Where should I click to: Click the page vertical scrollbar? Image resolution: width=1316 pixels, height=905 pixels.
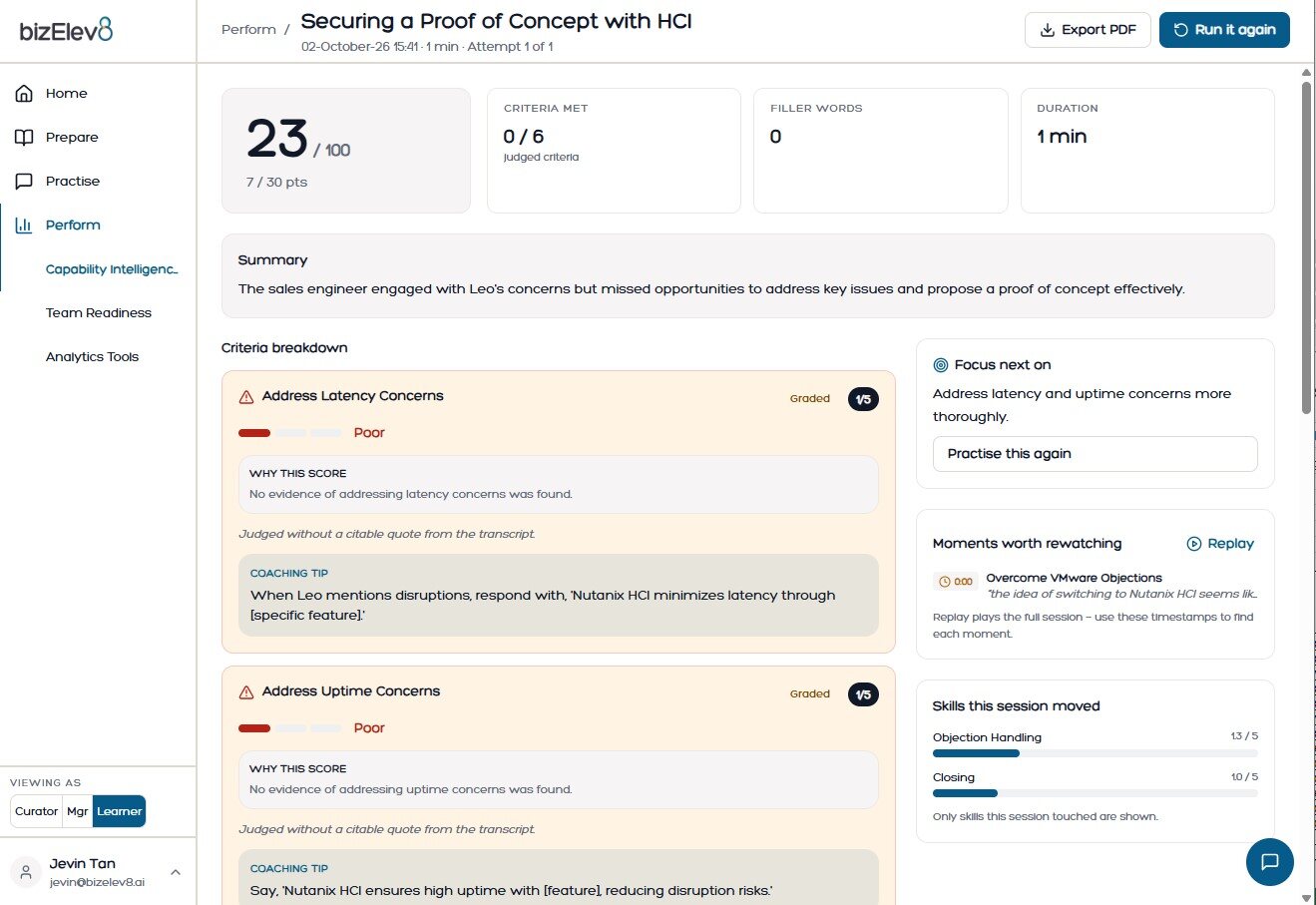coord(1306,246)
